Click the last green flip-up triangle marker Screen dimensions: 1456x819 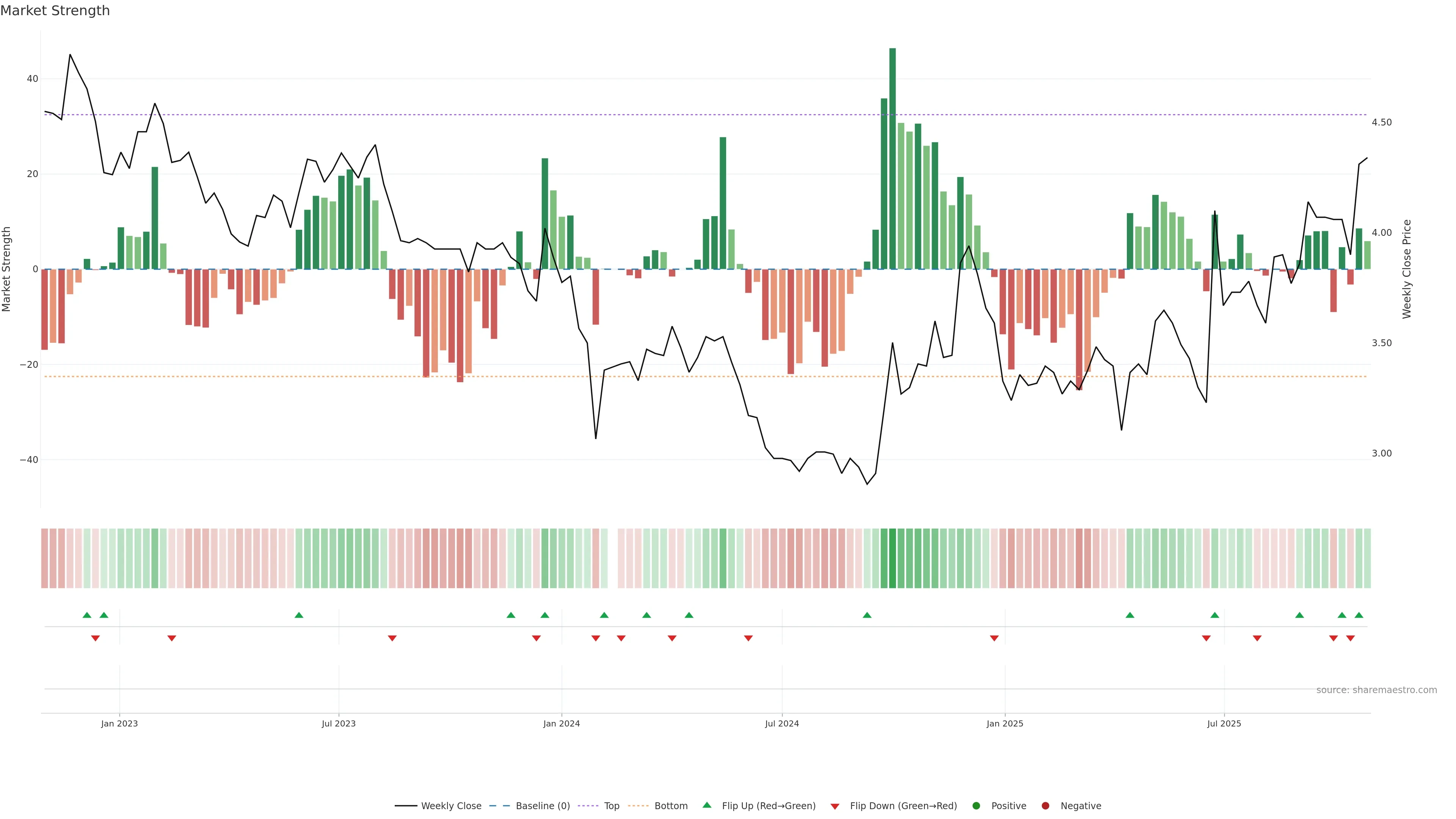(1359, 615)
